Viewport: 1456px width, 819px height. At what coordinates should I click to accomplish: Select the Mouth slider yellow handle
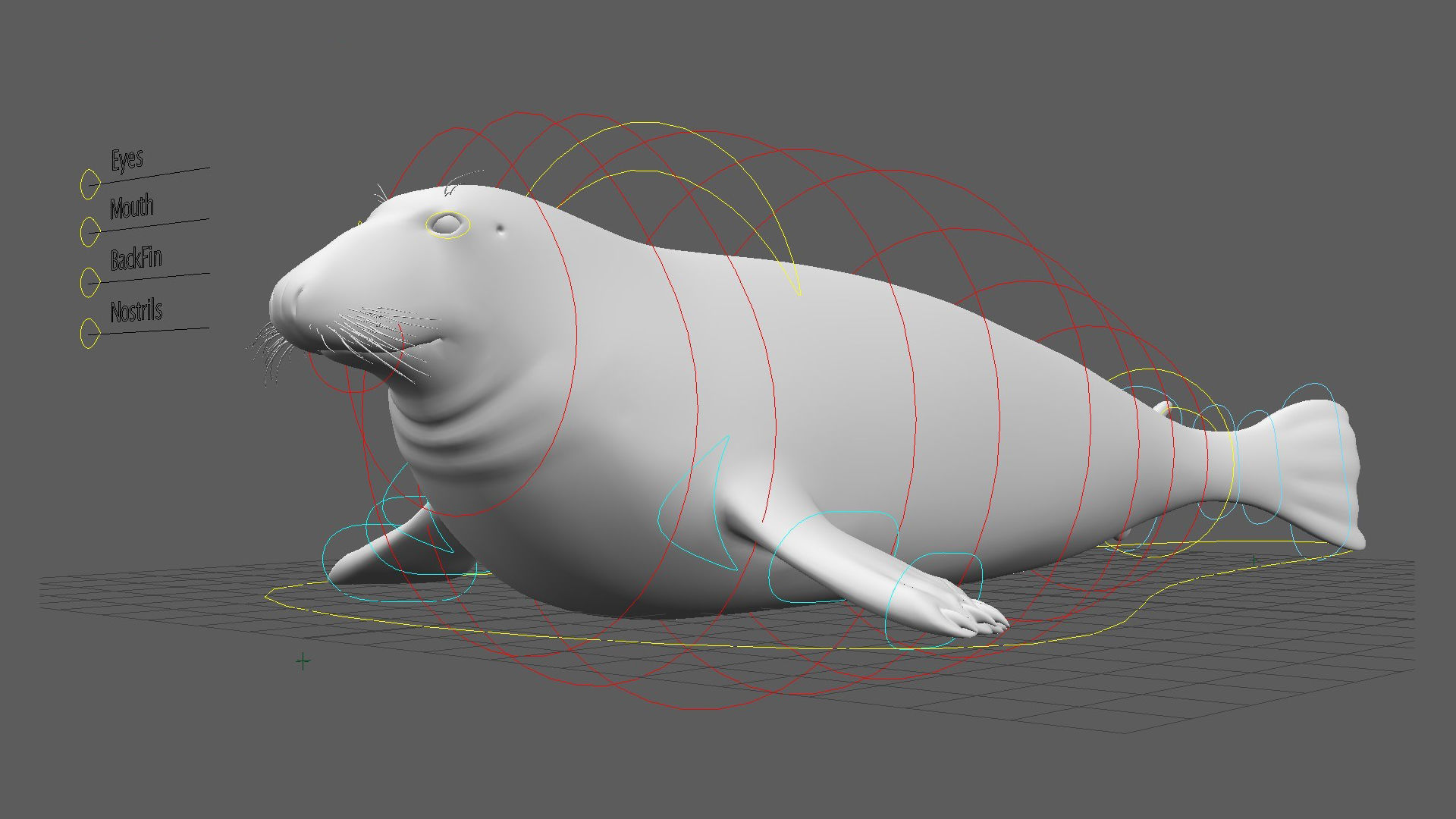coord(89,231)
